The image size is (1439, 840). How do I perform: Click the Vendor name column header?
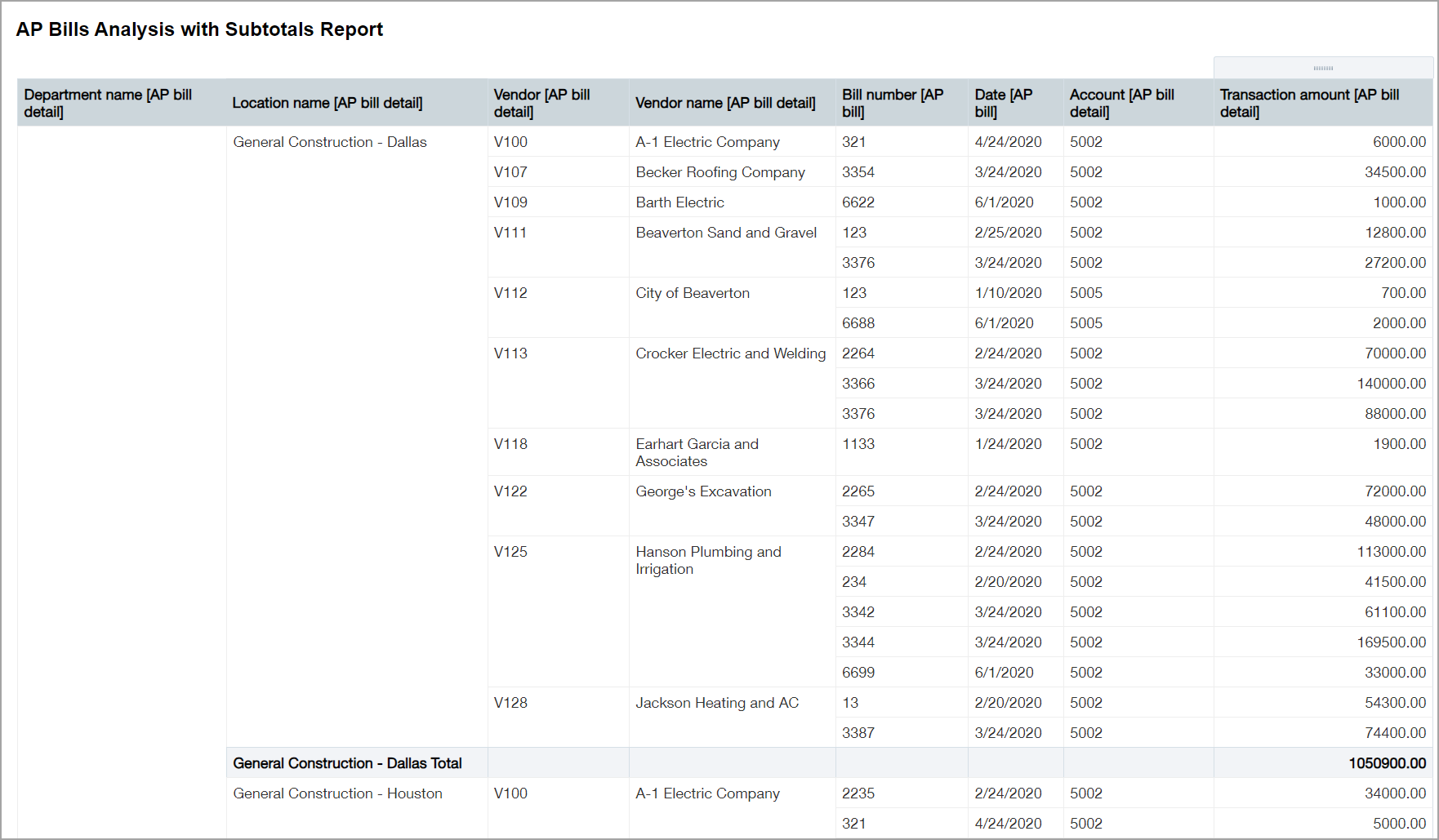coord(725,103)
